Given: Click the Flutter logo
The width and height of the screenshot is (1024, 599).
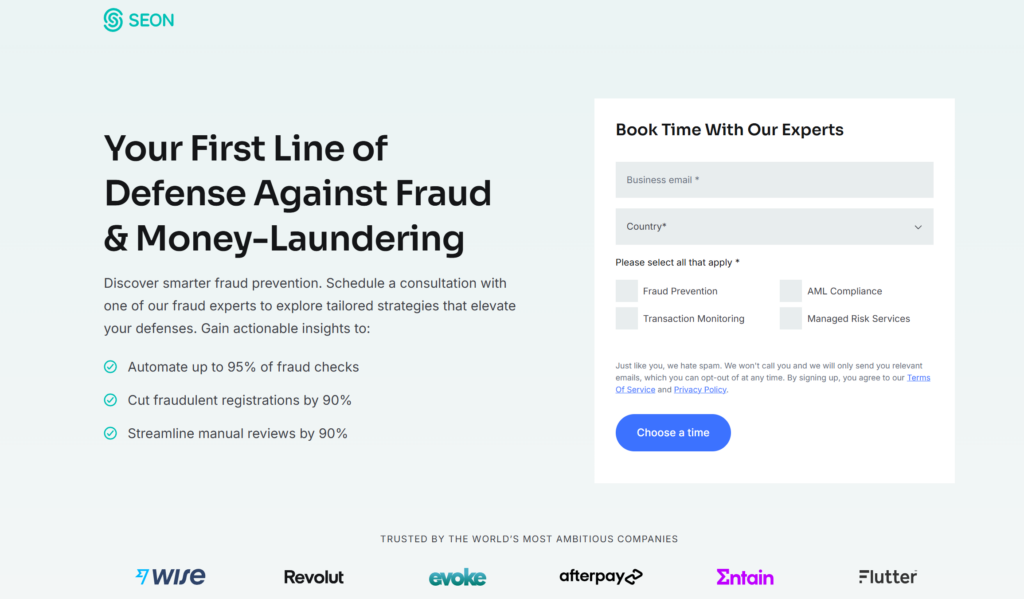Looking at the screenshot, I should click(887, 576).
